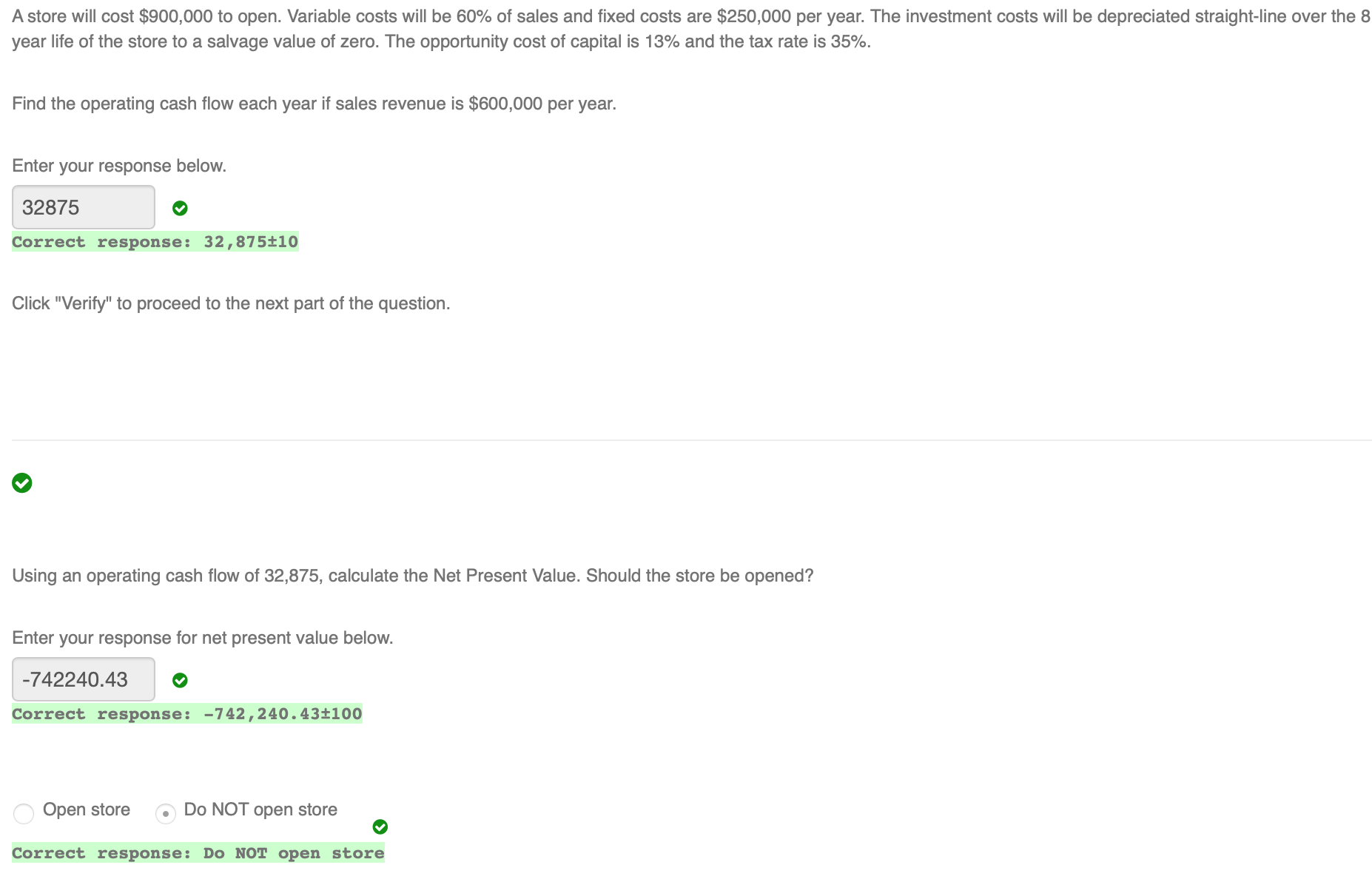Click the Open store label text
The height and width of the screenshot is (882, 1372).
pos(87,809)
